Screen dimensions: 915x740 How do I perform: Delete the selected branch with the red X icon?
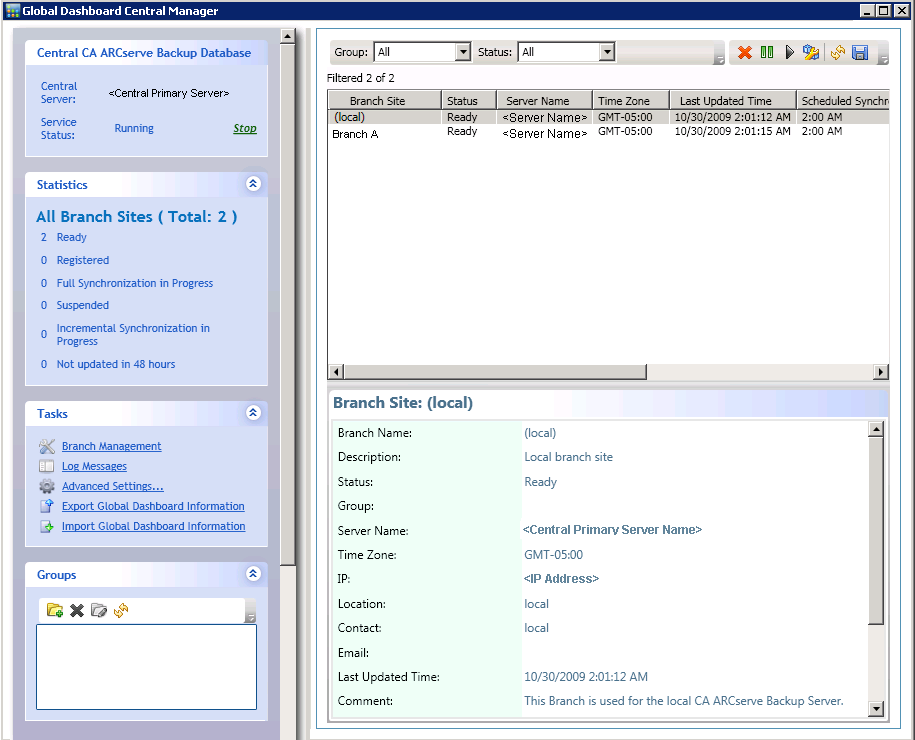coord(745,52)
